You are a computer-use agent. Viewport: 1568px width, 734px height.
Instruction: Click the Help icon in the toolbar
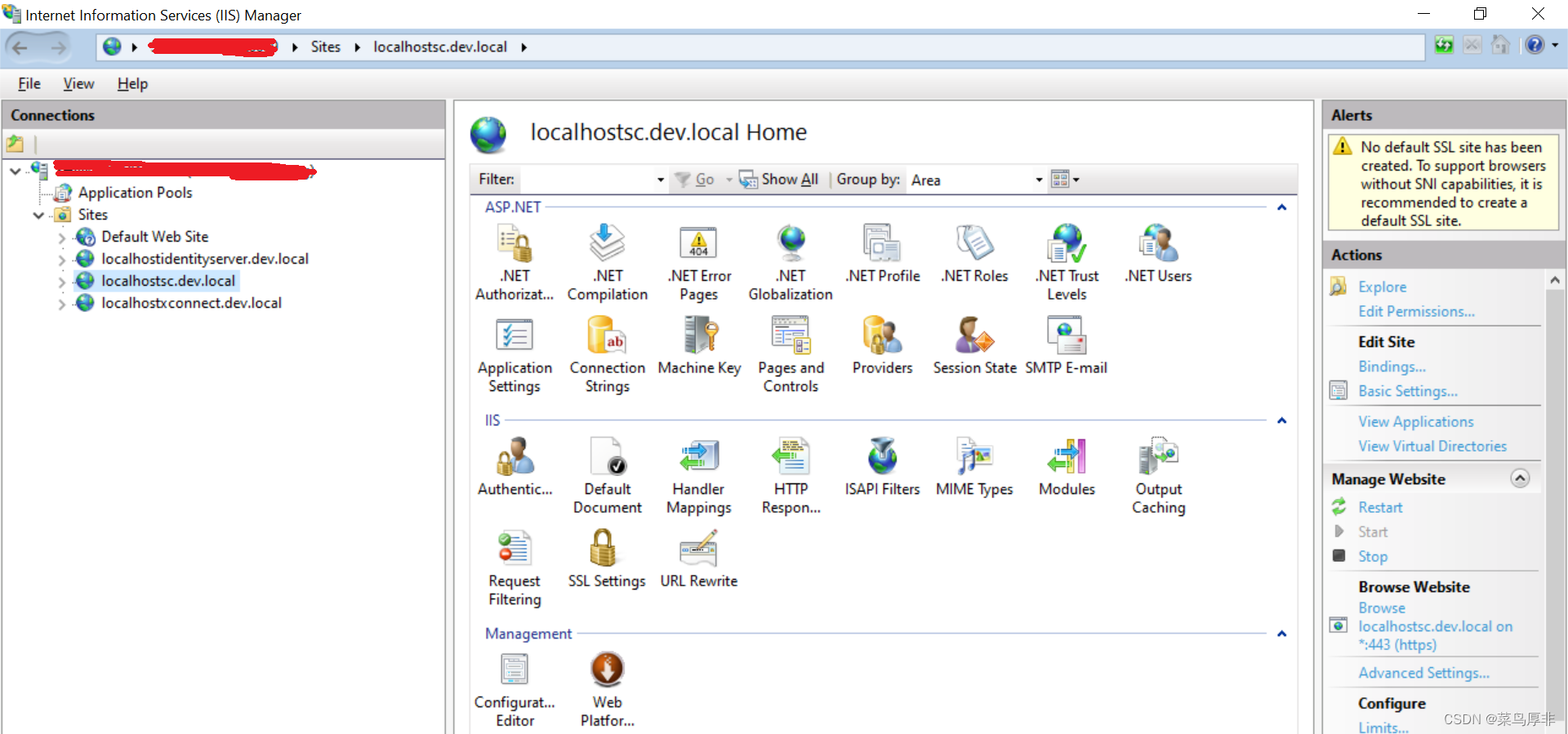1535,46
